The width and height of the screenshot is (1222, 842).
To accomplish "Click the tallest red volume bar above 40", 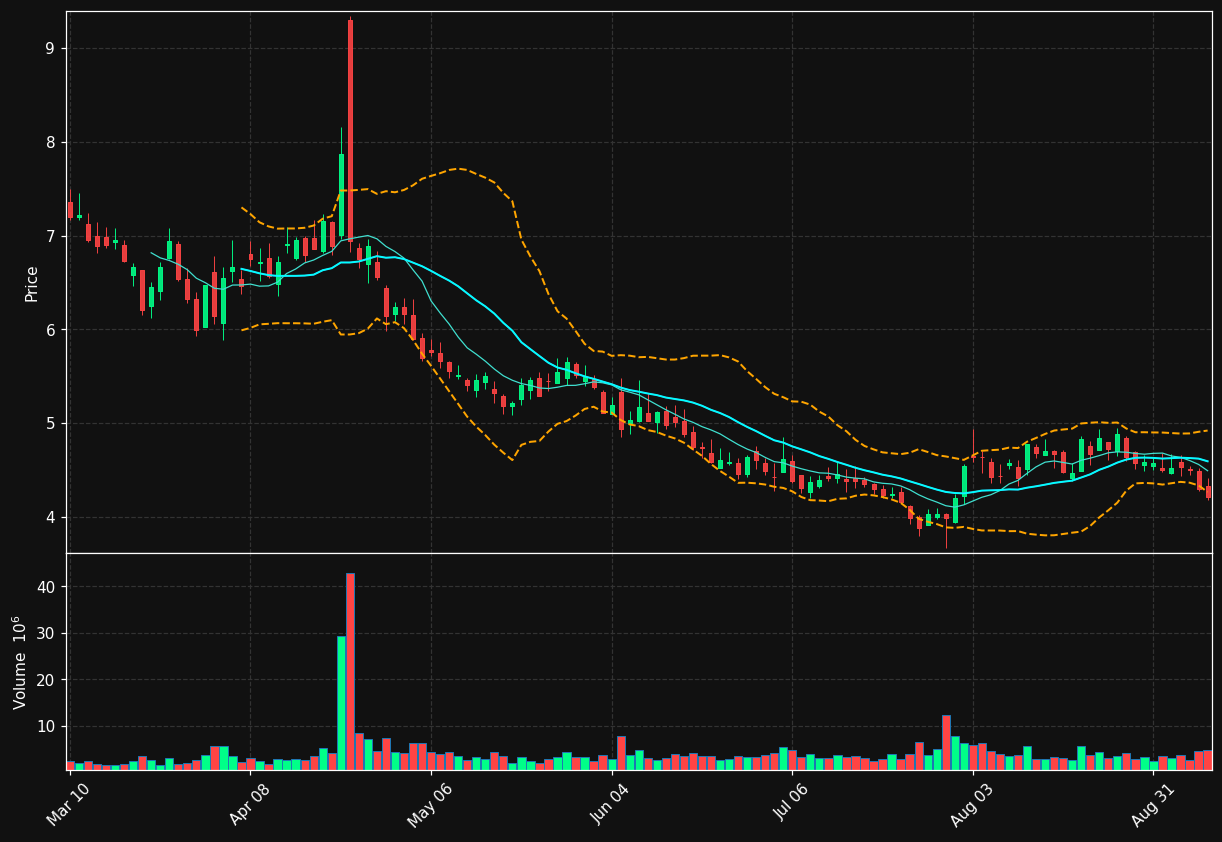I will pyautogui.click(x=350, y=671).
